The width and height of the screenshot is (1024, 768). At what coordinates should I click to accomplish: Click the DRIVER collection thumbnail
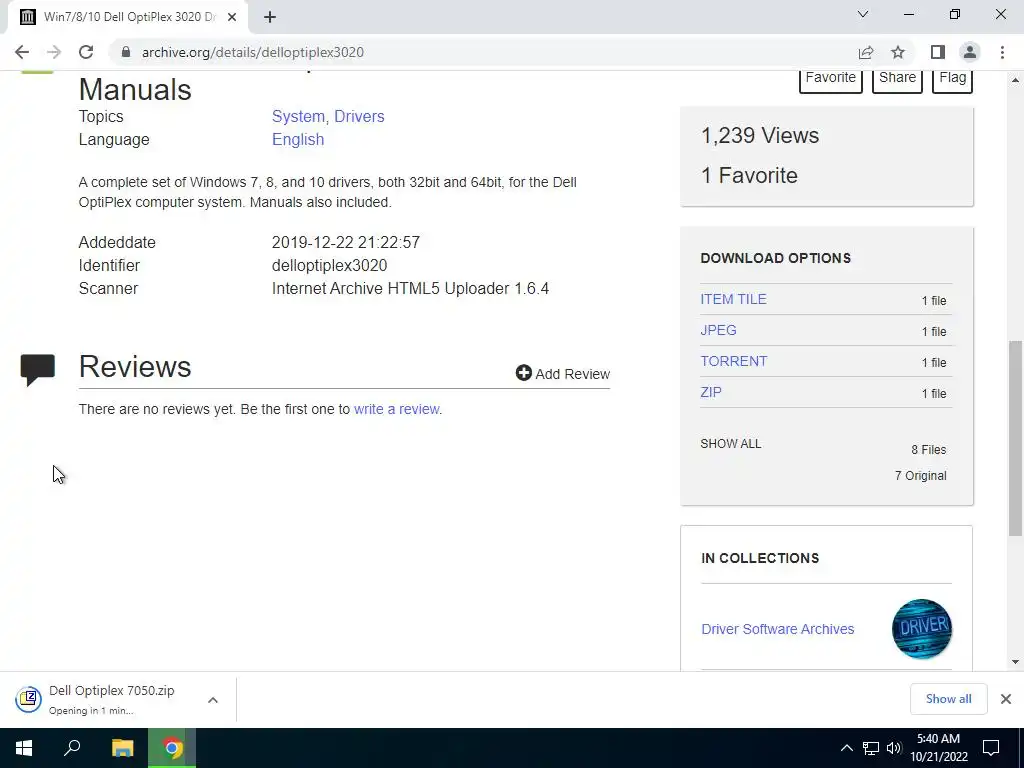[921, 629]
